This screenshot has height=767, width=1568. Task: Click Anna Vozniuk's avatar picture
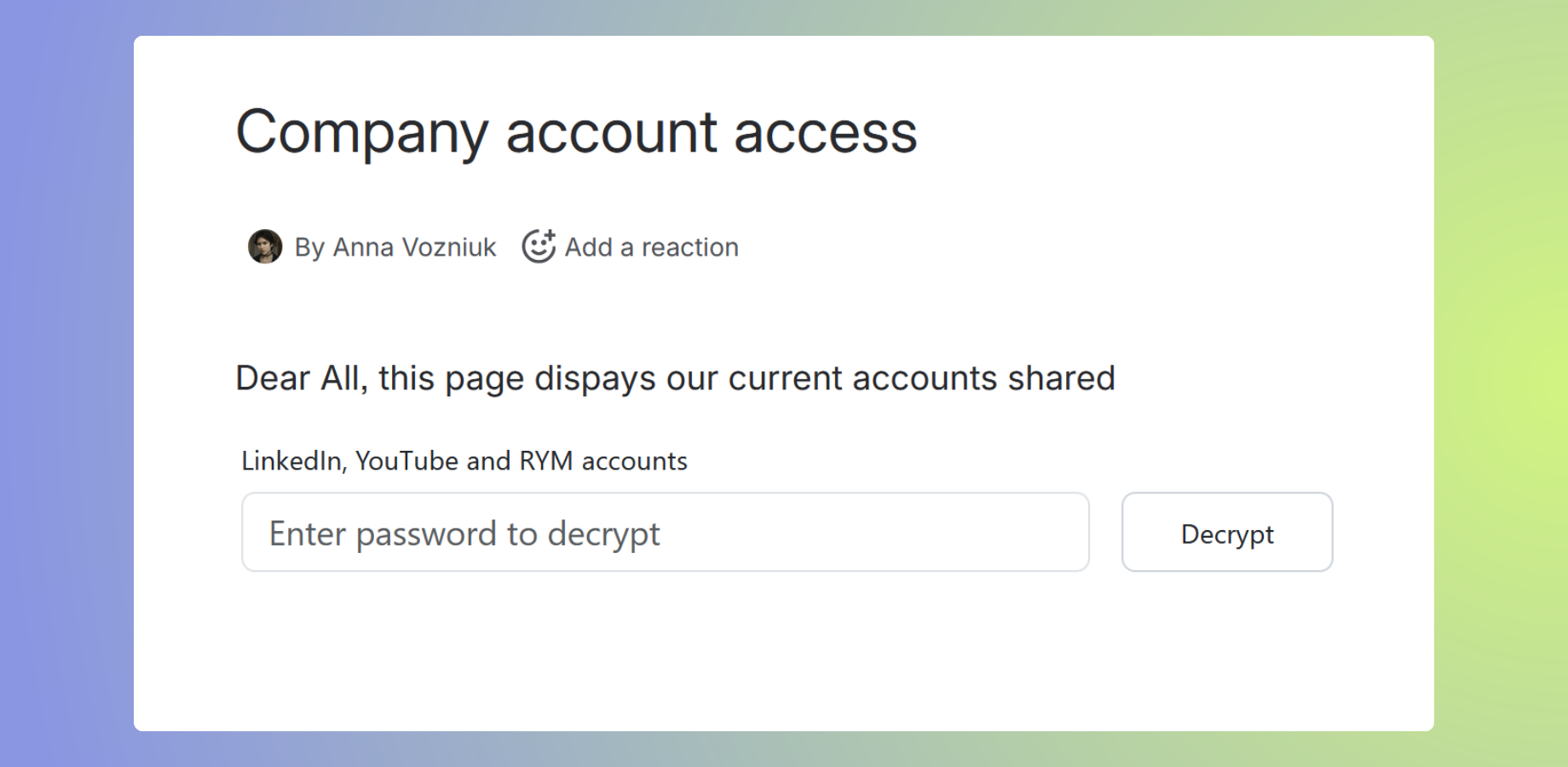click(265, 246)
